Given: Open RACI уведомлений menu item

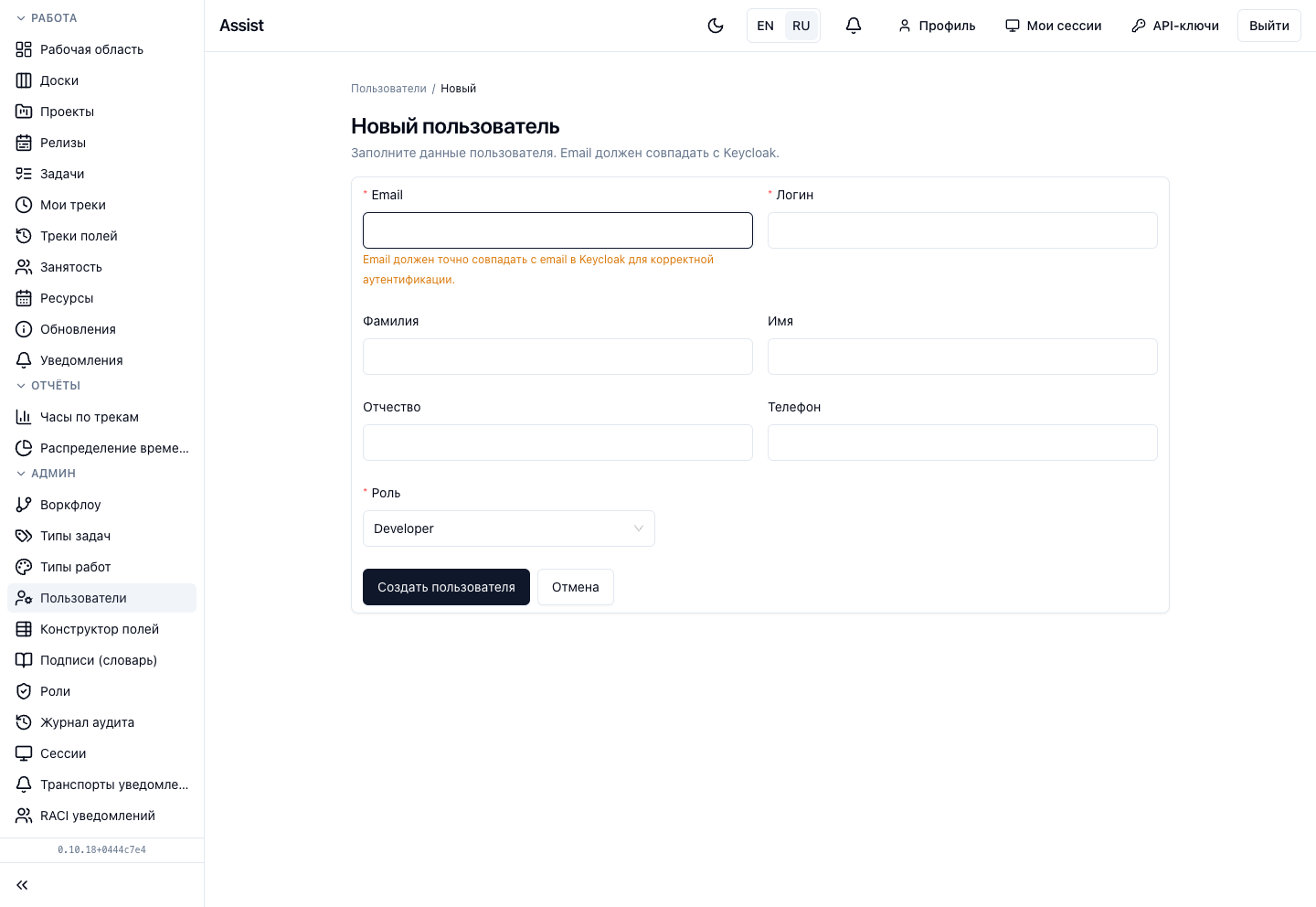Looking at the screenshot, I should coord(101,816).
